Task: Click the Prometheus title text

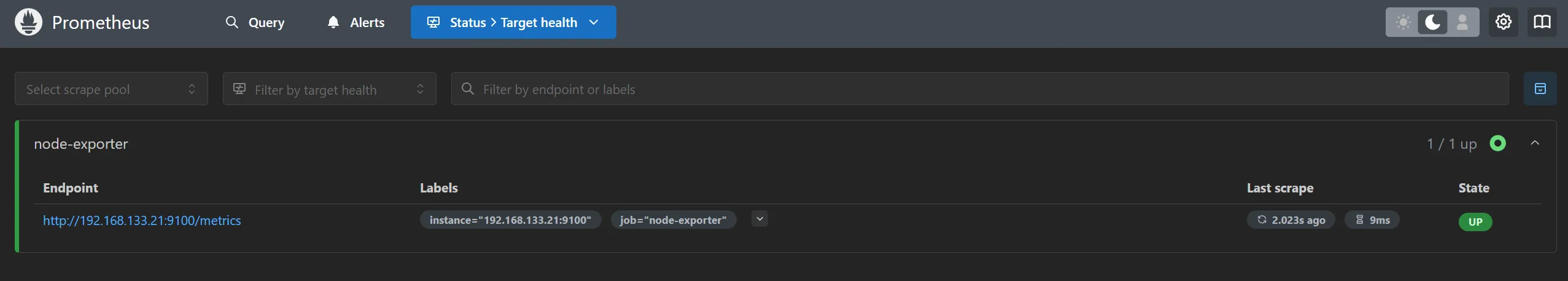Action: click(x=101, y=23)
